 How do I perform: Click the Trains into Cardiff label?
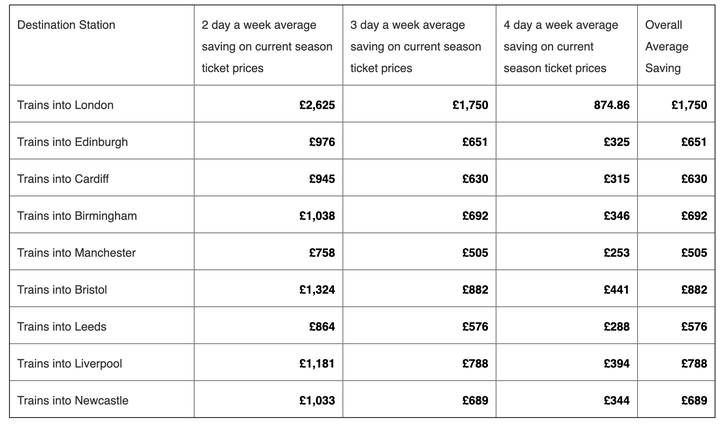63,179
